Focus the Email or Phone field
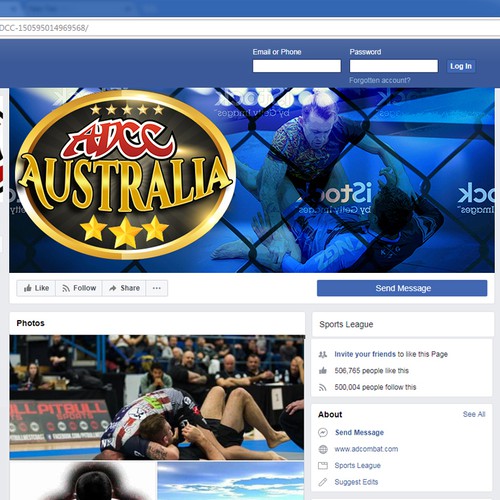 click(297, 66)
